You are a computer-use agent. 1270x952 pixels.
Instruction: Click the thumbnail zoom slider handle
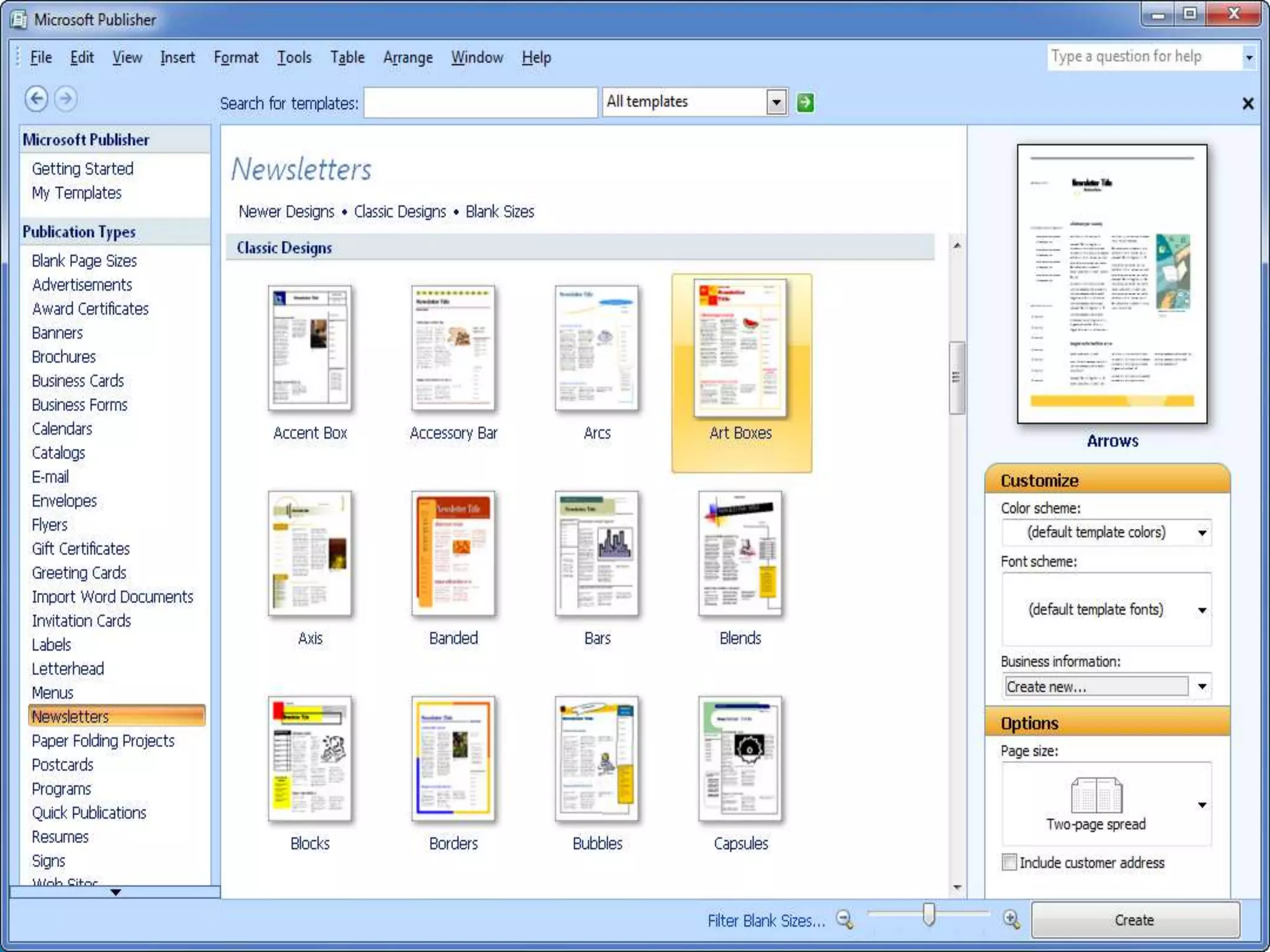tap(928, 914)
